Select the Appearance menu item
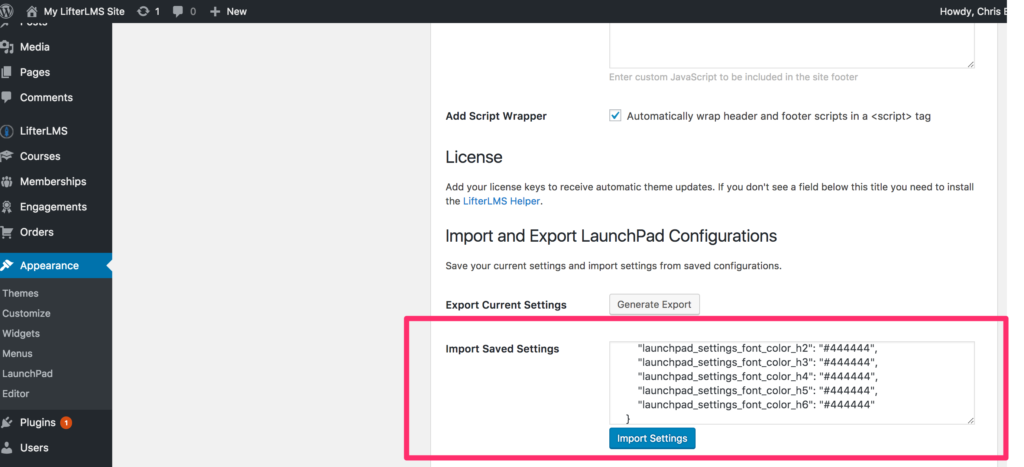1024x467 pixels. pyautogui.click(x=49, y=265)
